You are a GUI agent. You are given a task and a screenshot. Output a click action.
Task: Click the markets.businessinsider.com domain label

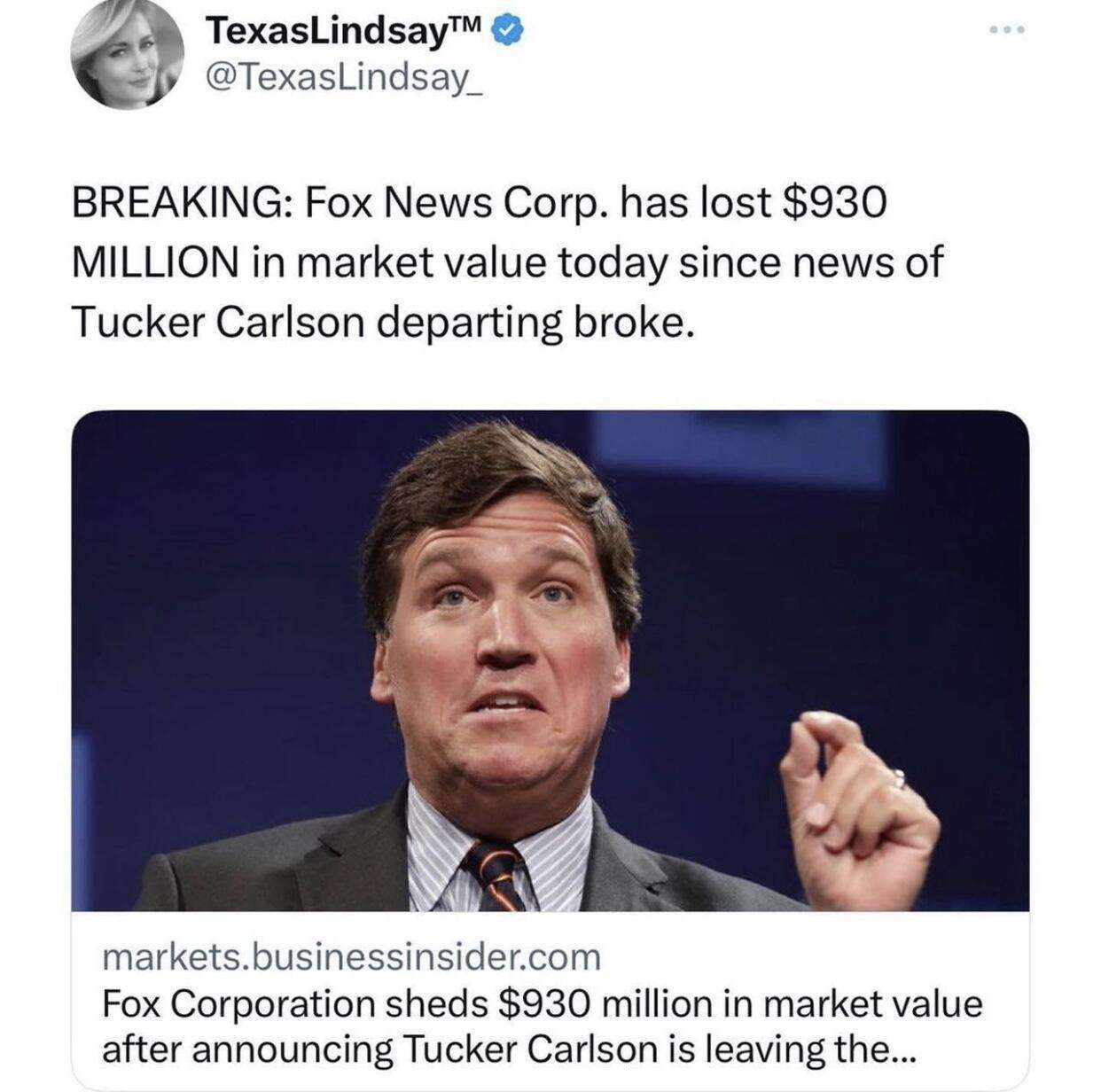tap(352, 956)
